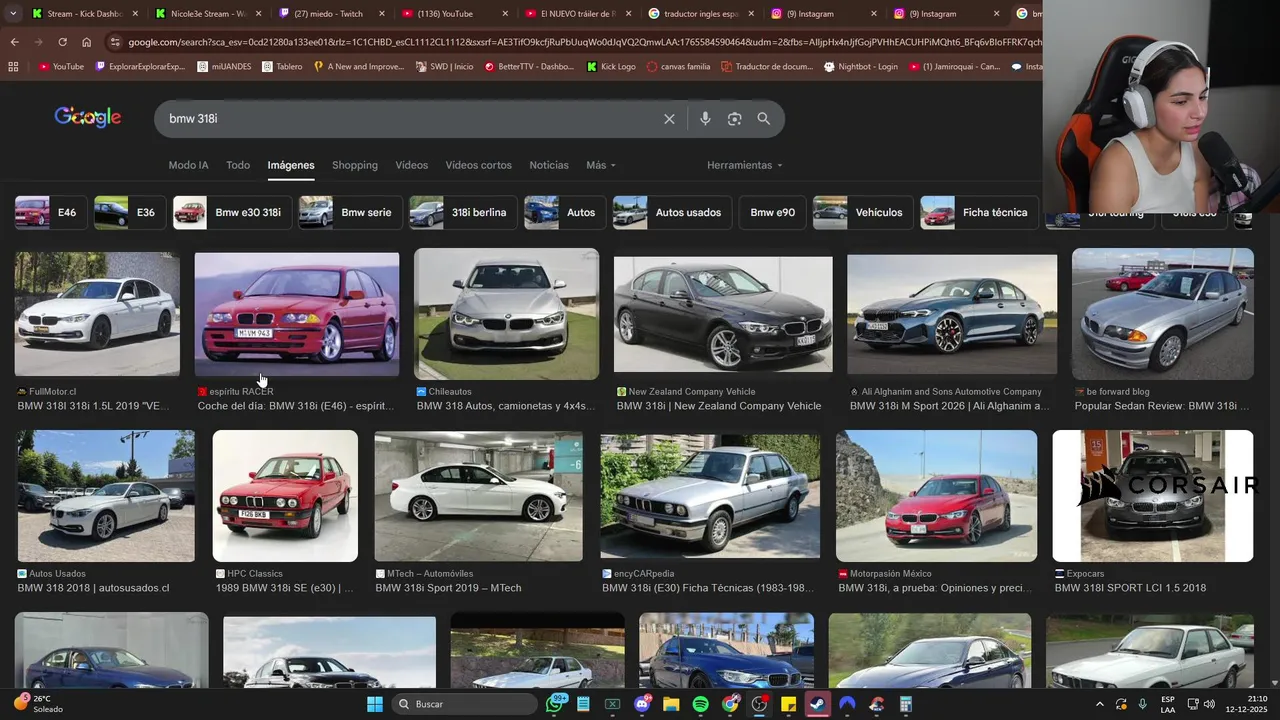This screenshot has width=1280, height=720.
Task: Switch to the miedo - Twitch browser tab
Action: (330, 14)
